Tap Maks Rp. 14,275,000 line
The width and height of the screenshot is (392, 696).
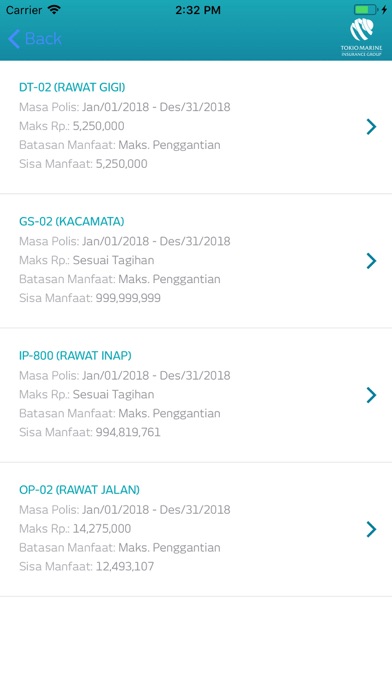75,529
